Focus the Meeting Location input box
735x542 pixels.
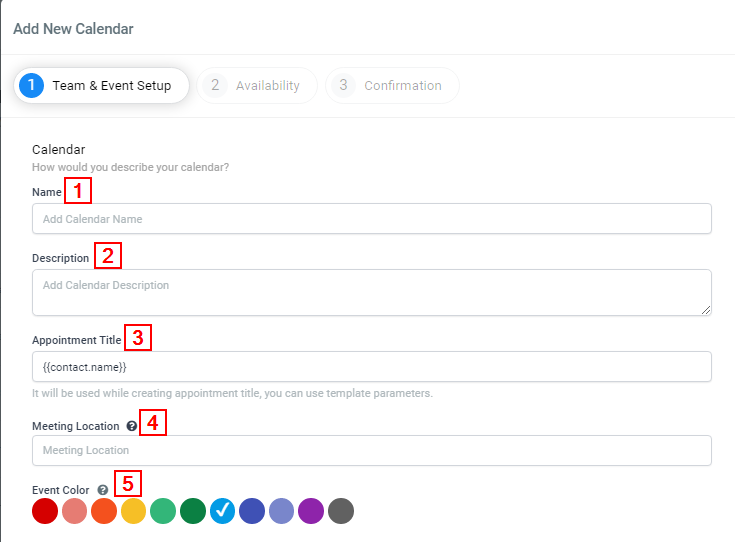click(371, 450)
